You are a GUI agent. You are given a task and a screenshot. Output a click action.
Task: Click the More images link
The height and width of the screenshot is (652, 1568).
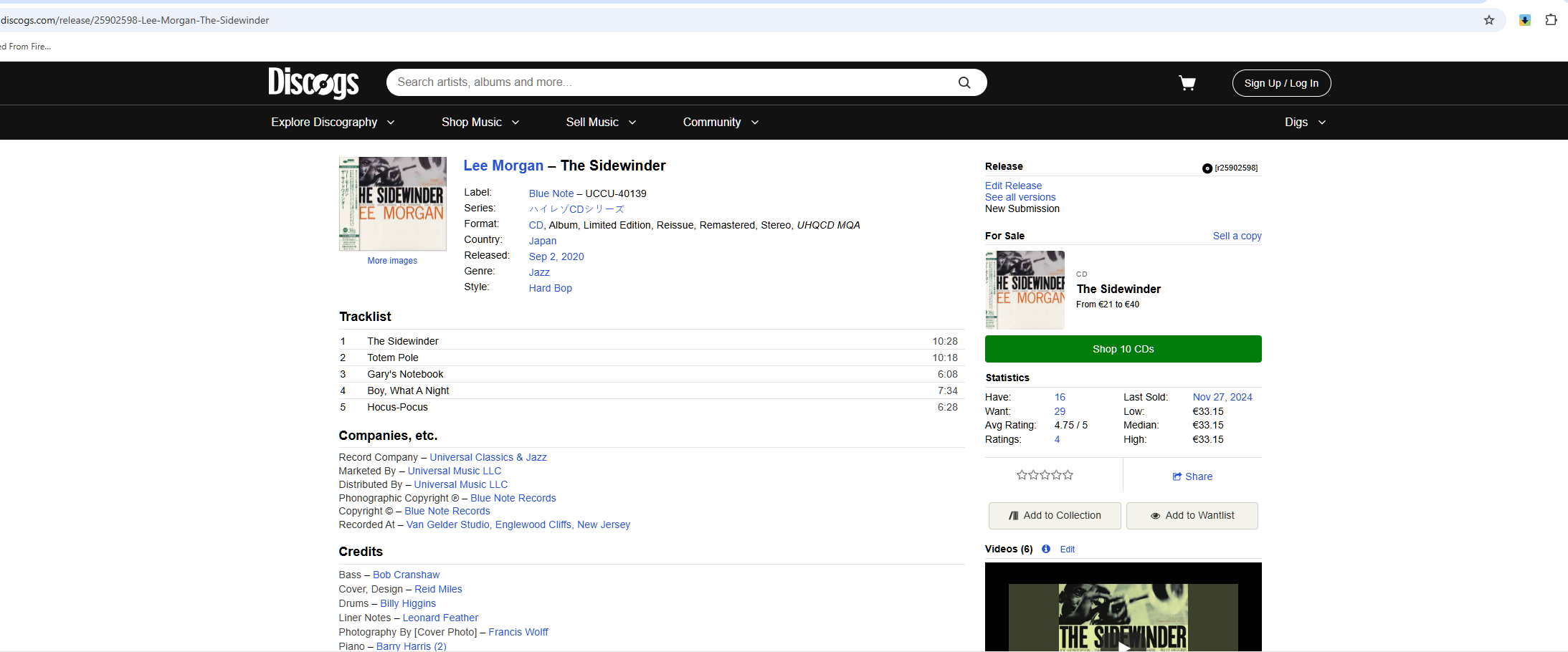(392, 261)
